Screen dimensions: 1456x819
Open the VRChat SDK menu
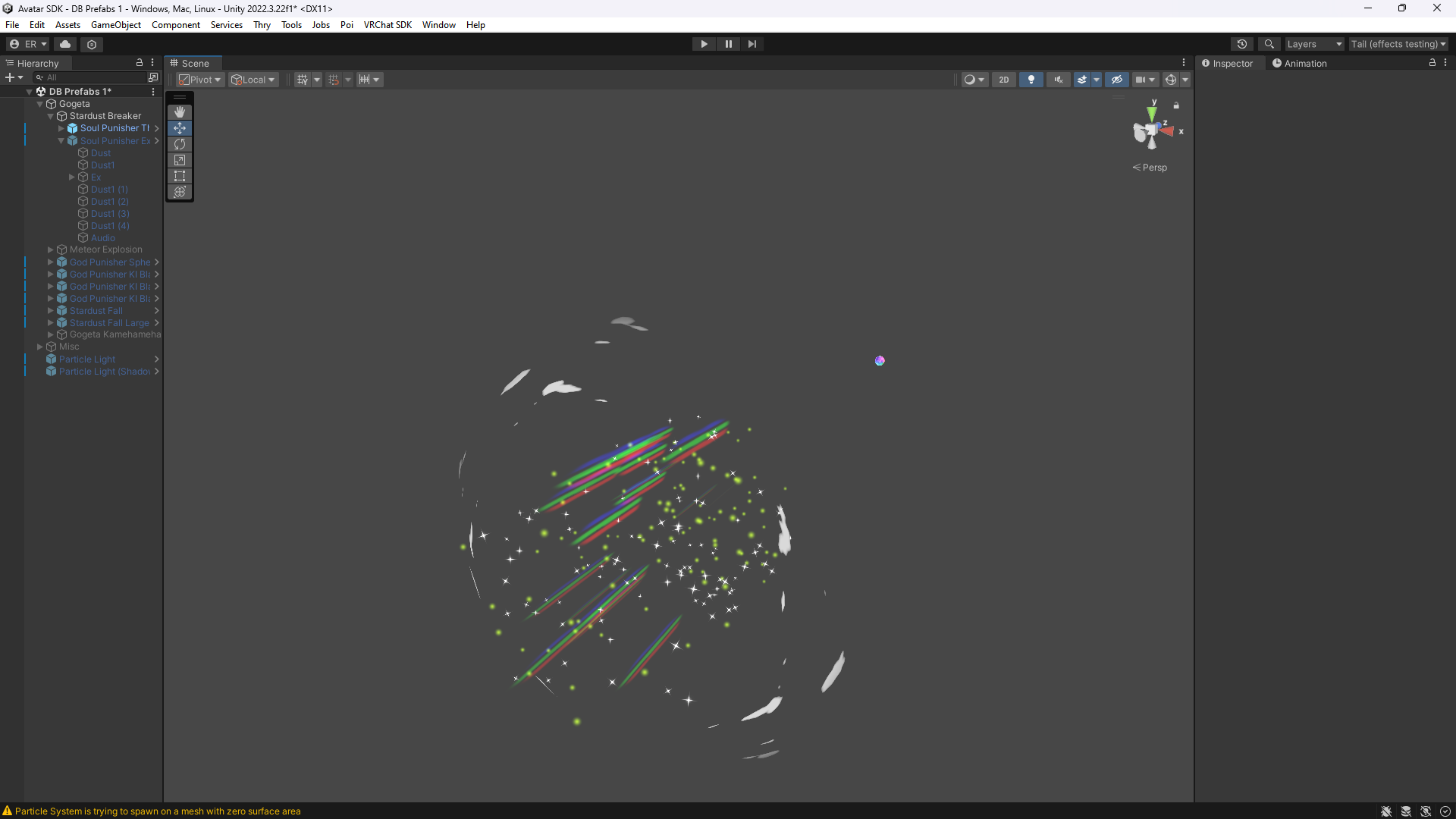click(x=387, y=25)
